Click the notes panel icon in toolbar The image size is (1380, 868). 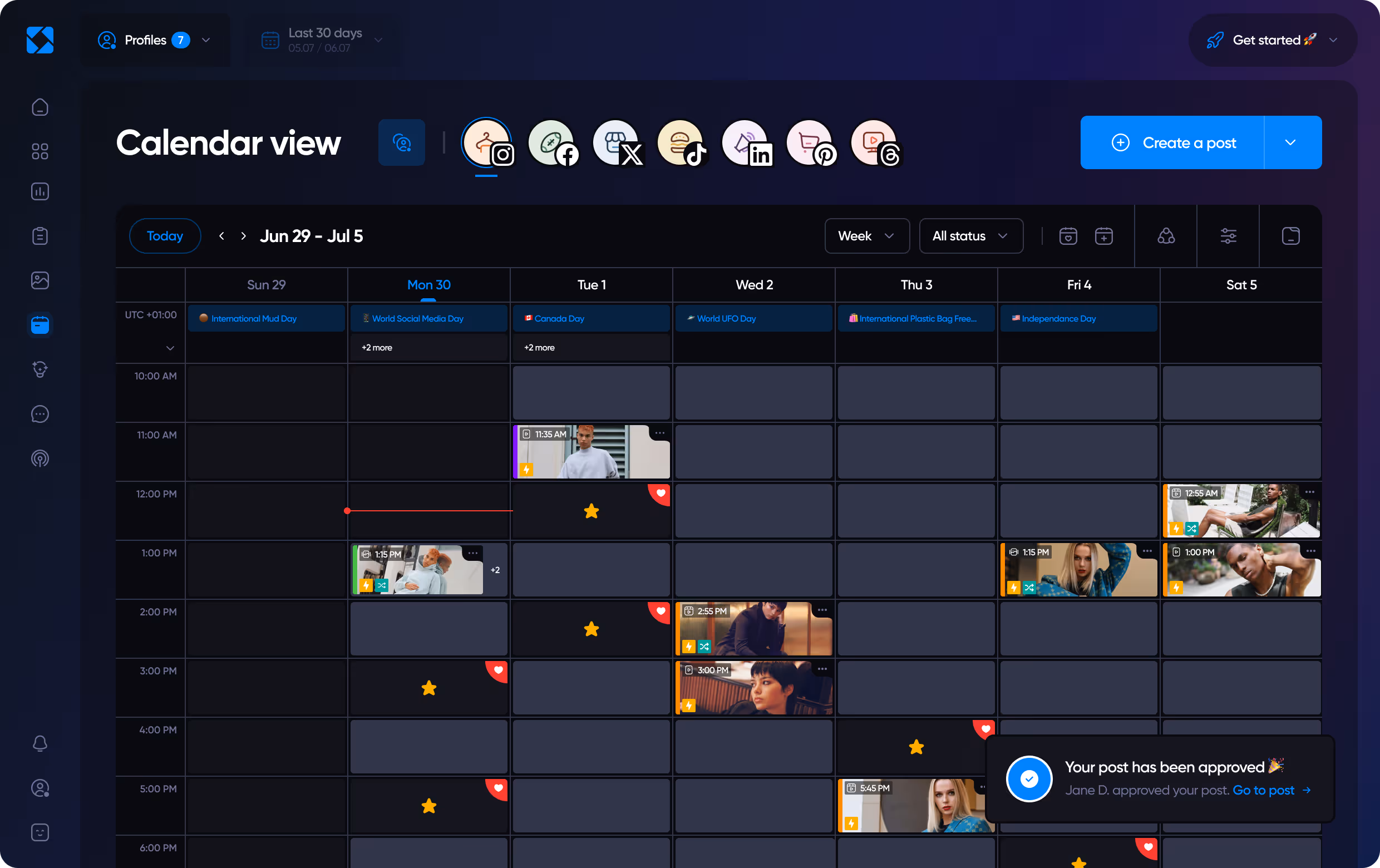tap(1290, 236)
